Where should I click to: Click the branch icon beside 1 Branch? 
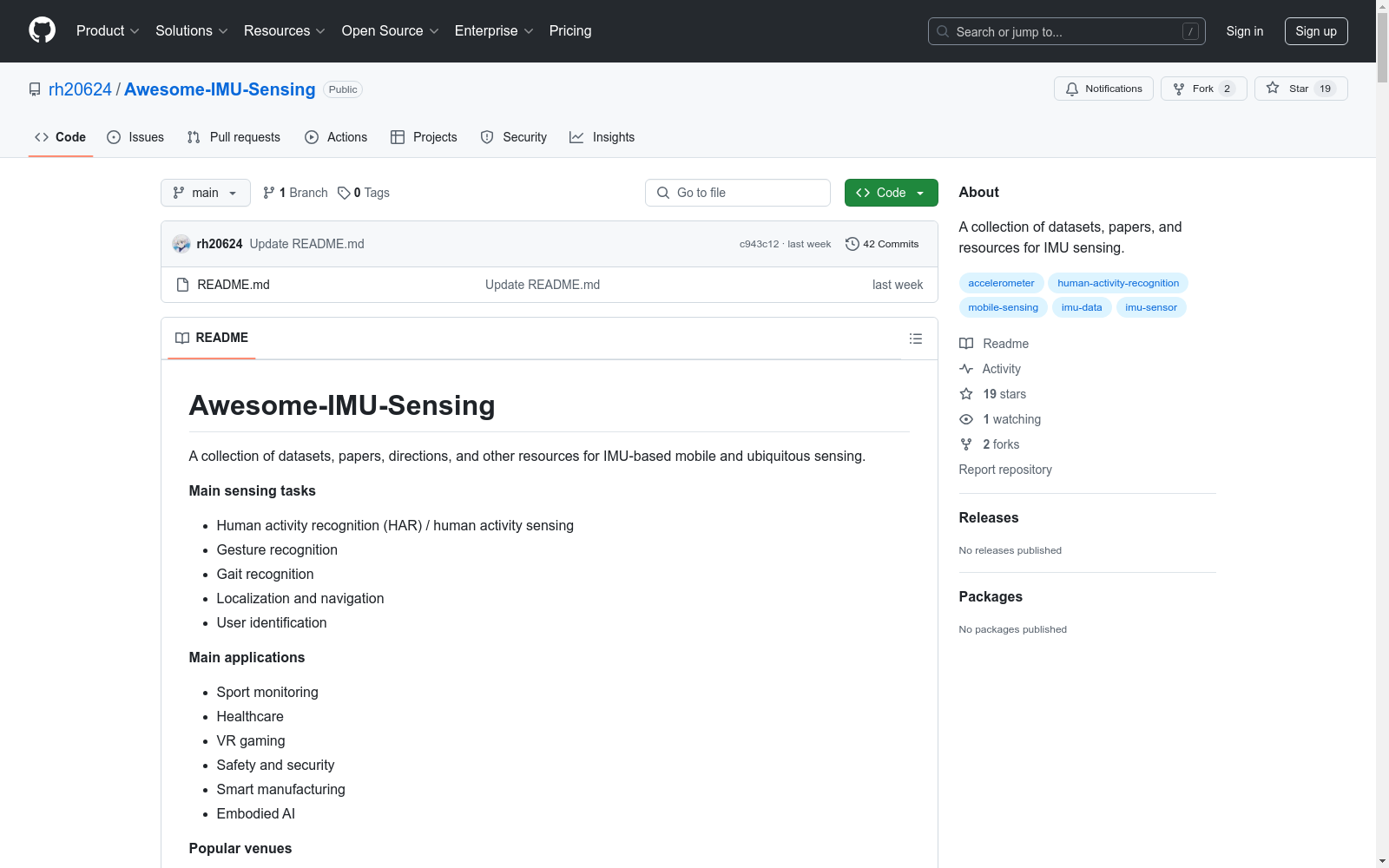[269, 193]
